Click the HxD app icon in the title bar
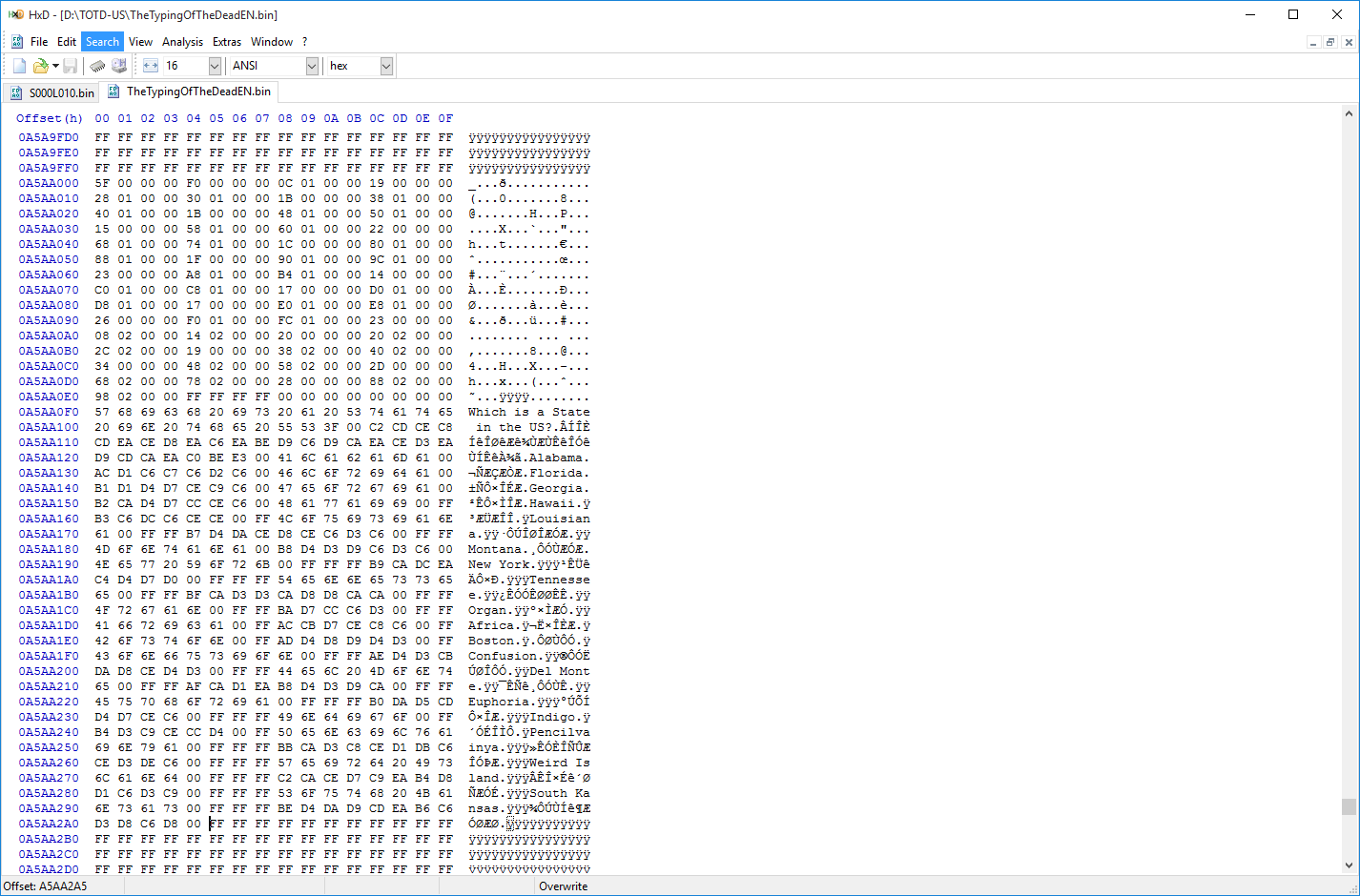 pyautogui.click(x=15, y=14)
